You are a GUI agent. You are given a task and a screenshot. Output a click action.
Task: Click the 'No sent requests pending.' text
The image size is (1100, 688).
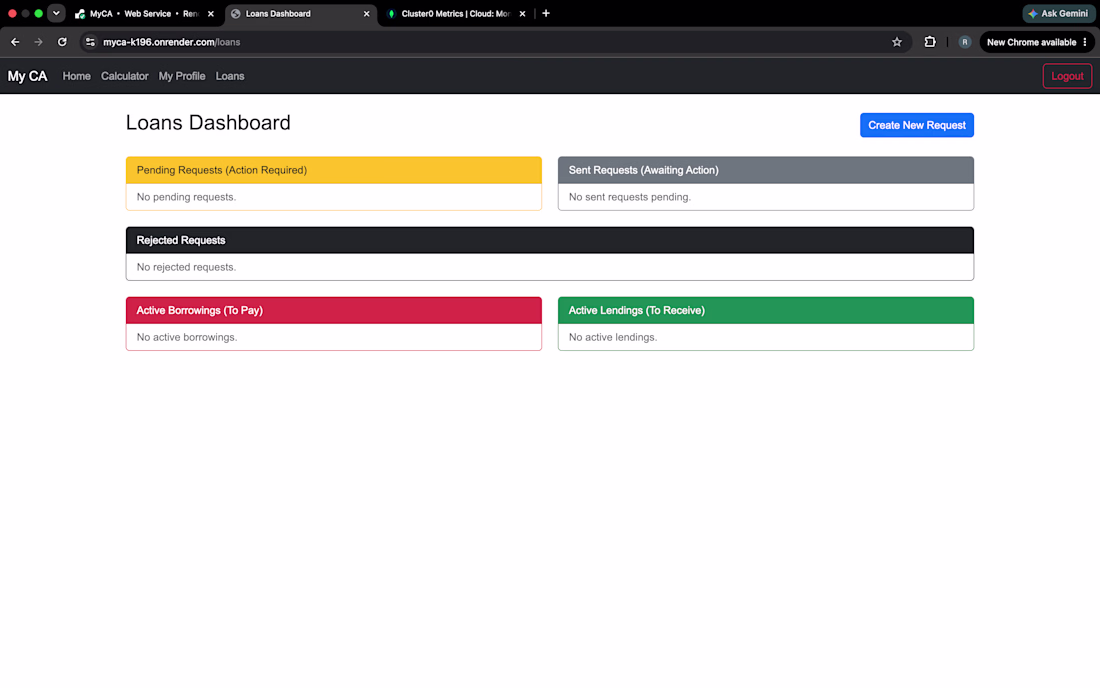[x=629, y=197]
